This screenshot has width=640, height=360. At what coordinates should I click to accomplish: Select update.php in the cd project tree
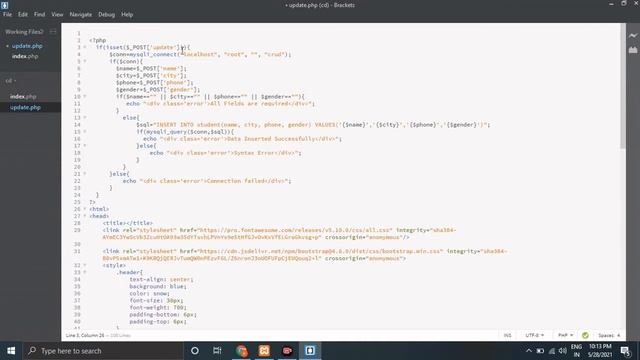(25, 107)
